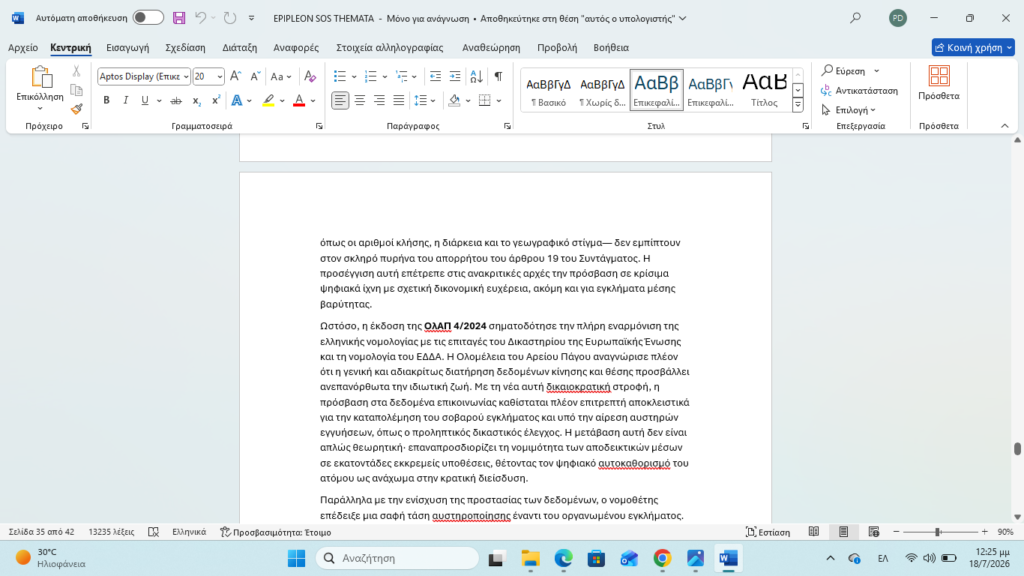
Task: Click the spelling check book icon in status bar
Action: point(153,532)
